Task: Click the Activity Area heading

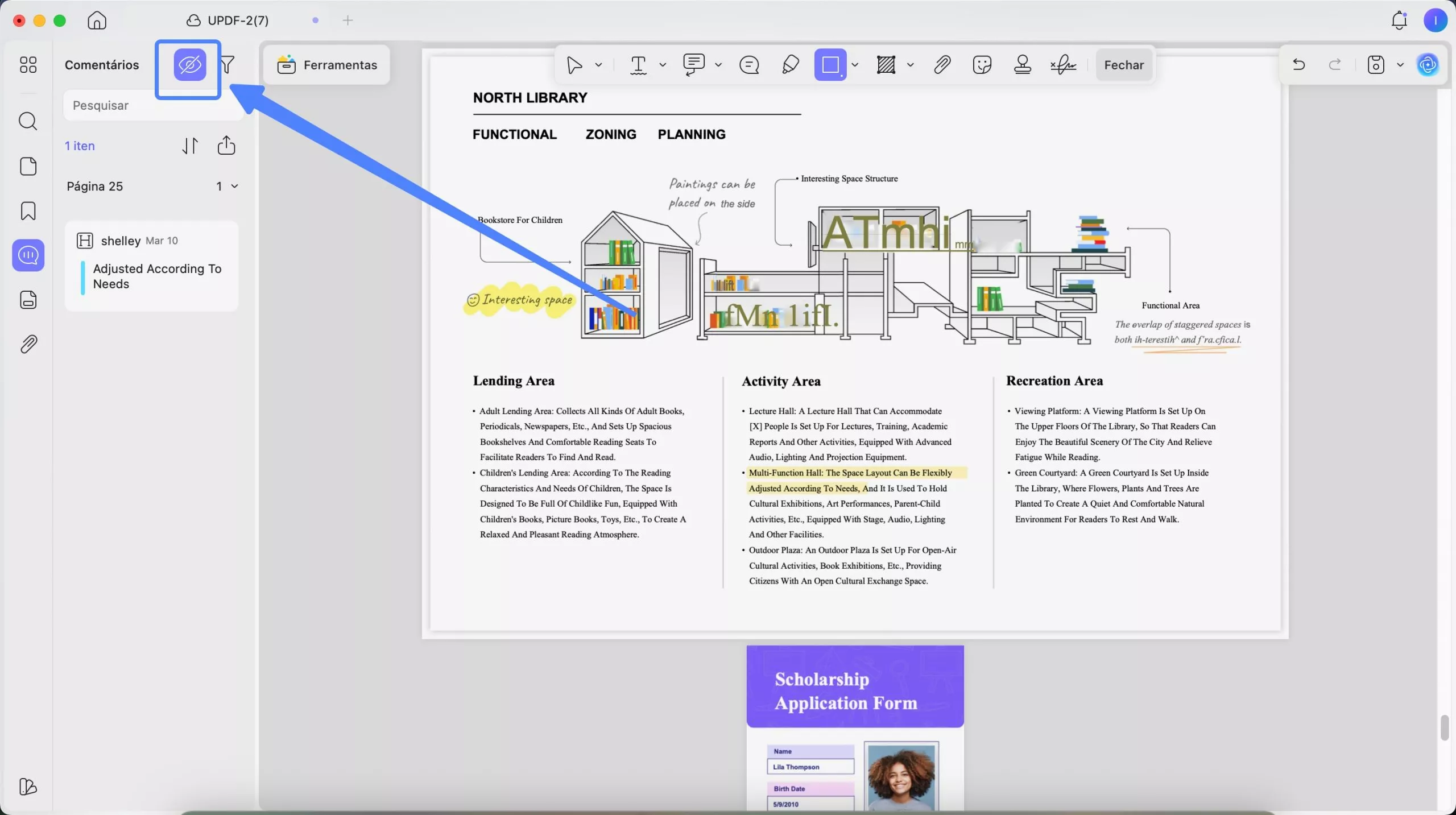Action: [x=781, y=381]
